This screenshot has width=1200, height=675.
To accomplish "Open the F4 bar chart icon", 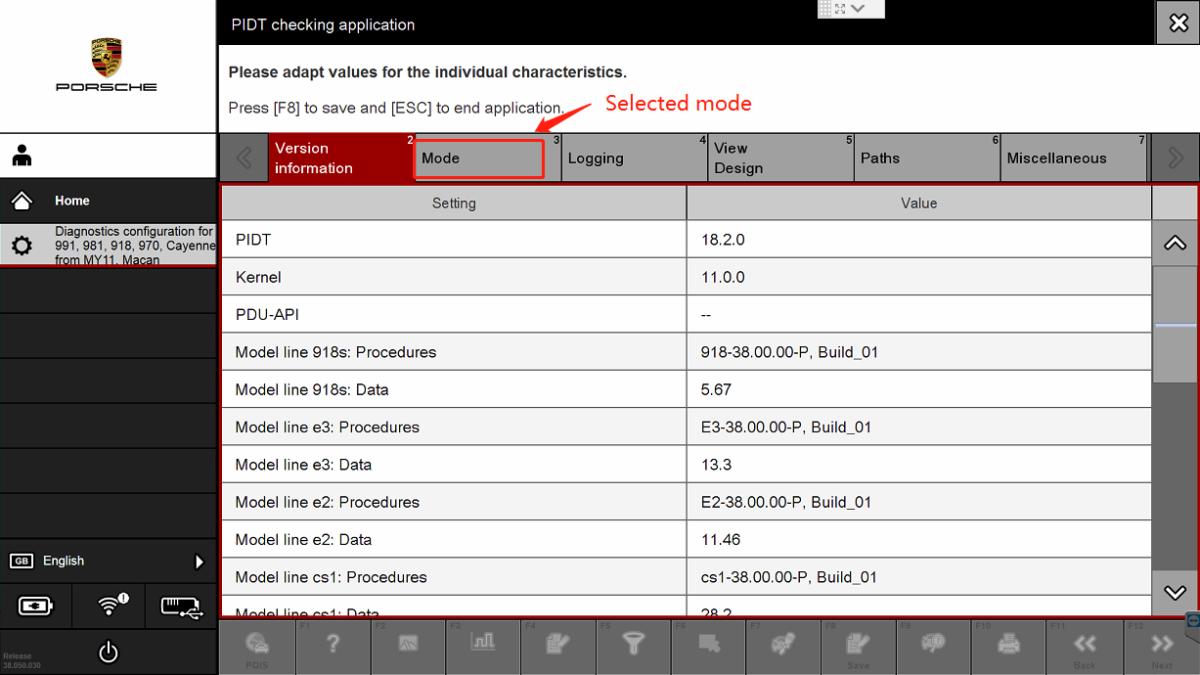I will (483, 645).
